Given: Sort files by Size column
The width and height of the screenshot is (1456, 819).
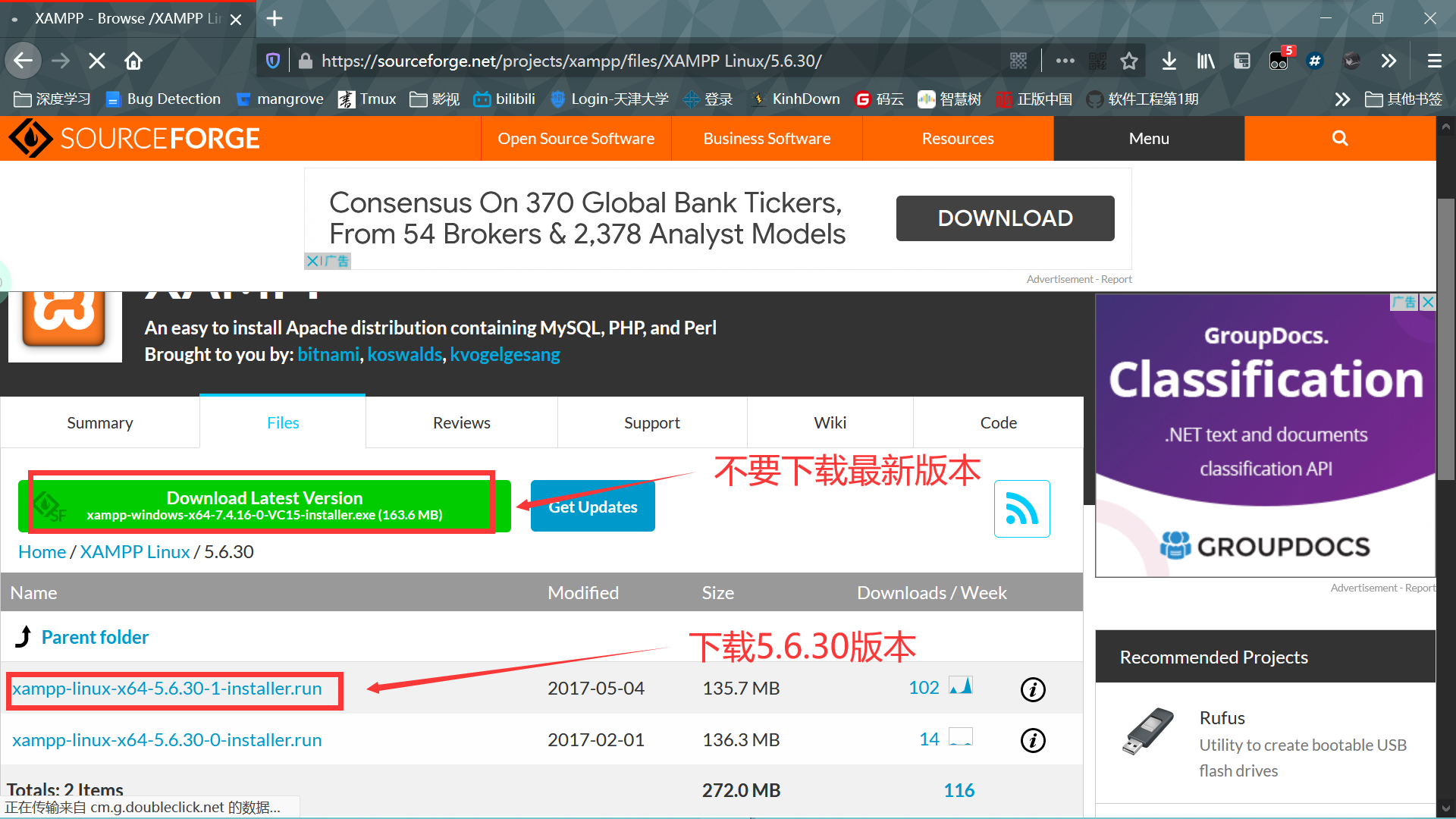Looking at the screenshot, I should (x=718, y=593).
